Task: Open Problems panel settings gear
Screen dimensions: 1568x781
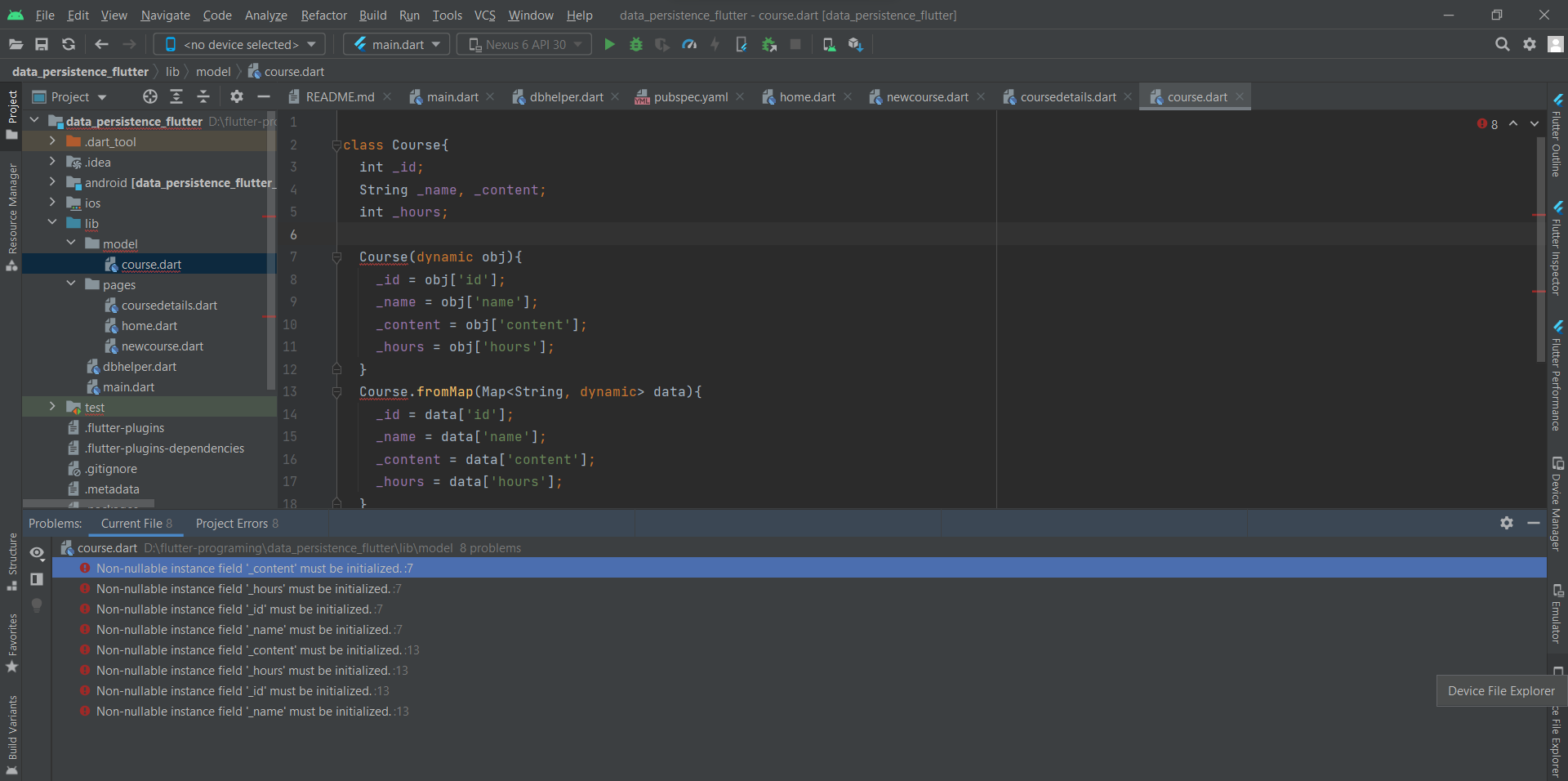Action: pyautogui.click(x=1507, y=523)
